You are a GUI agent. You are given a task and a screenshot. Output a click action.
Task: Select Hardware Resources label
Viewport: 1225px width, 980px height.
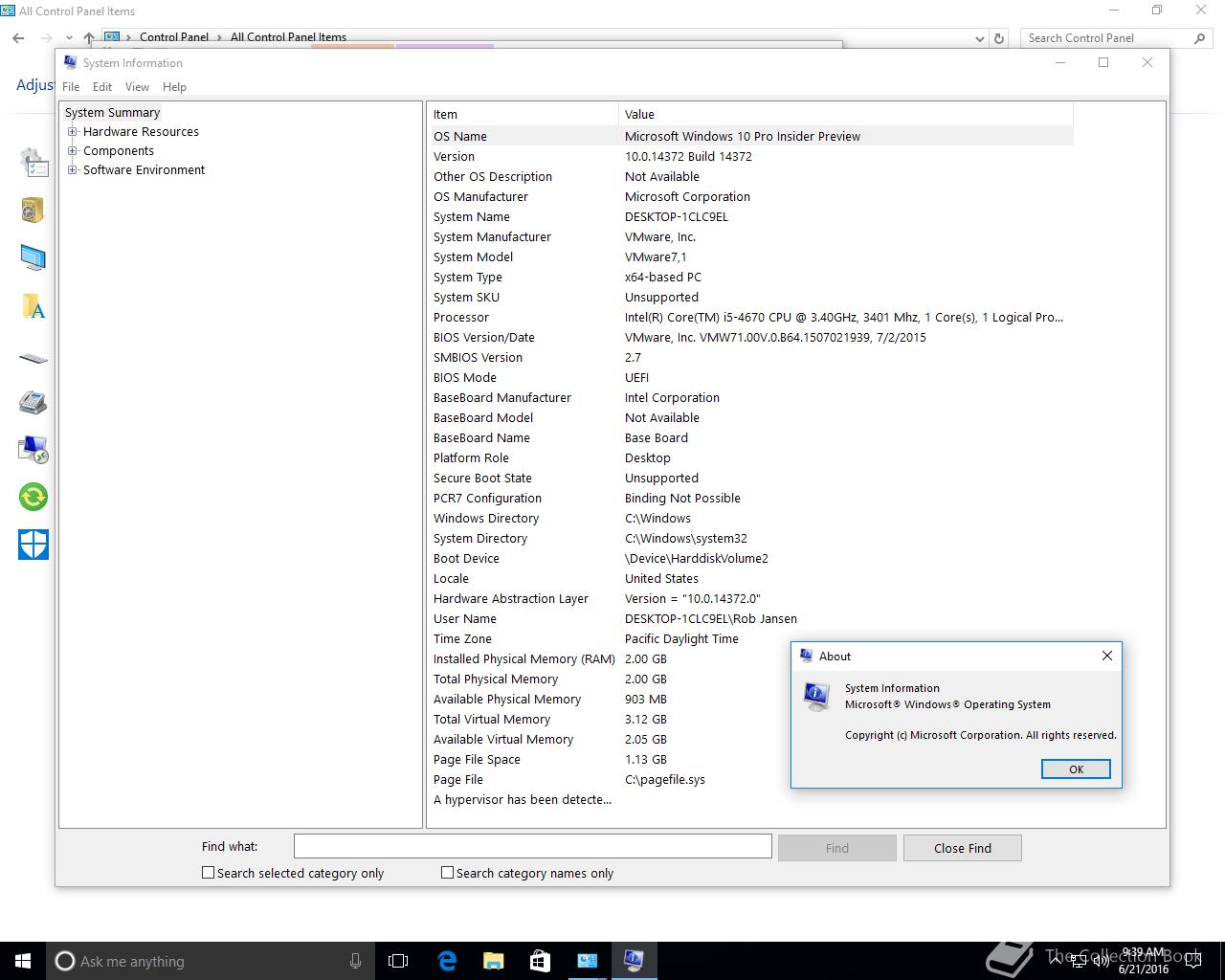coord(141,132)
